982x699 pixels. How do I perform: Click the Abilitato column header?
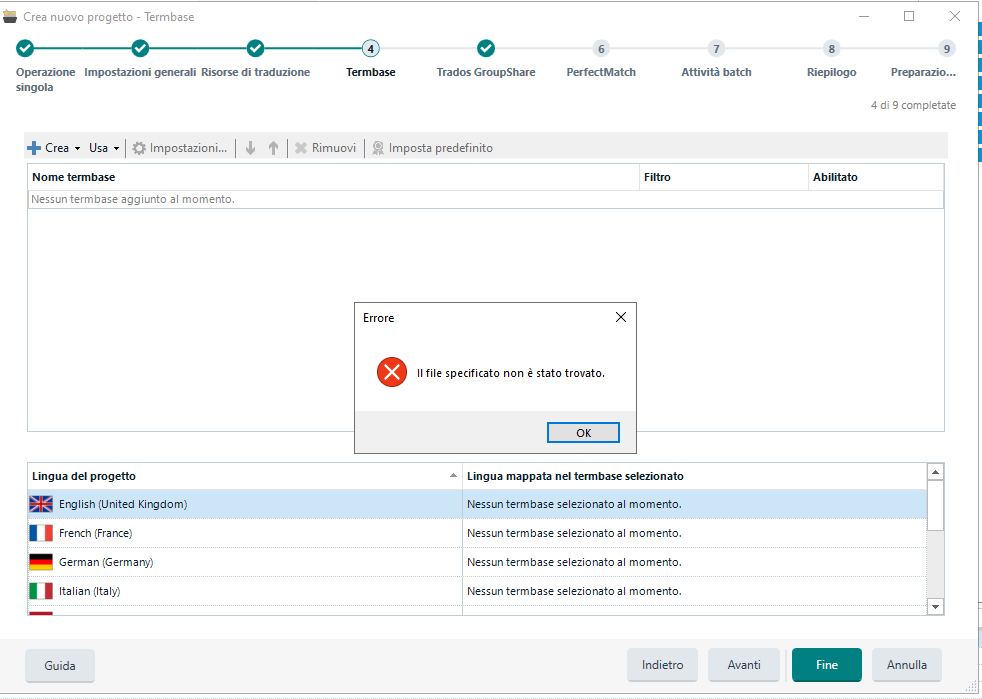[876, 177]
